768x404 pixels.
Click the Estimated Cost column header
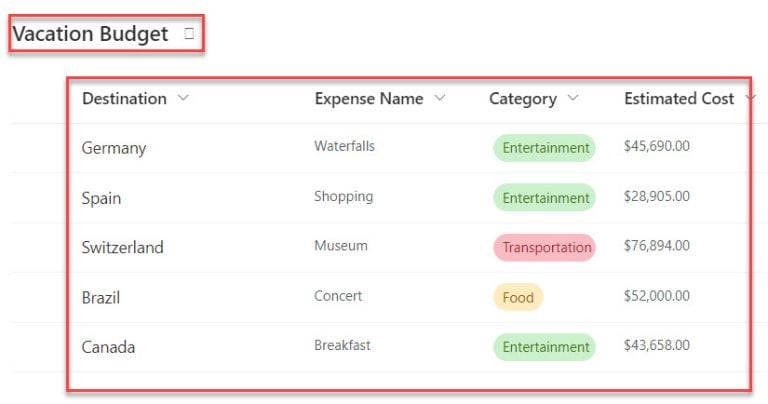click(679, 98)
